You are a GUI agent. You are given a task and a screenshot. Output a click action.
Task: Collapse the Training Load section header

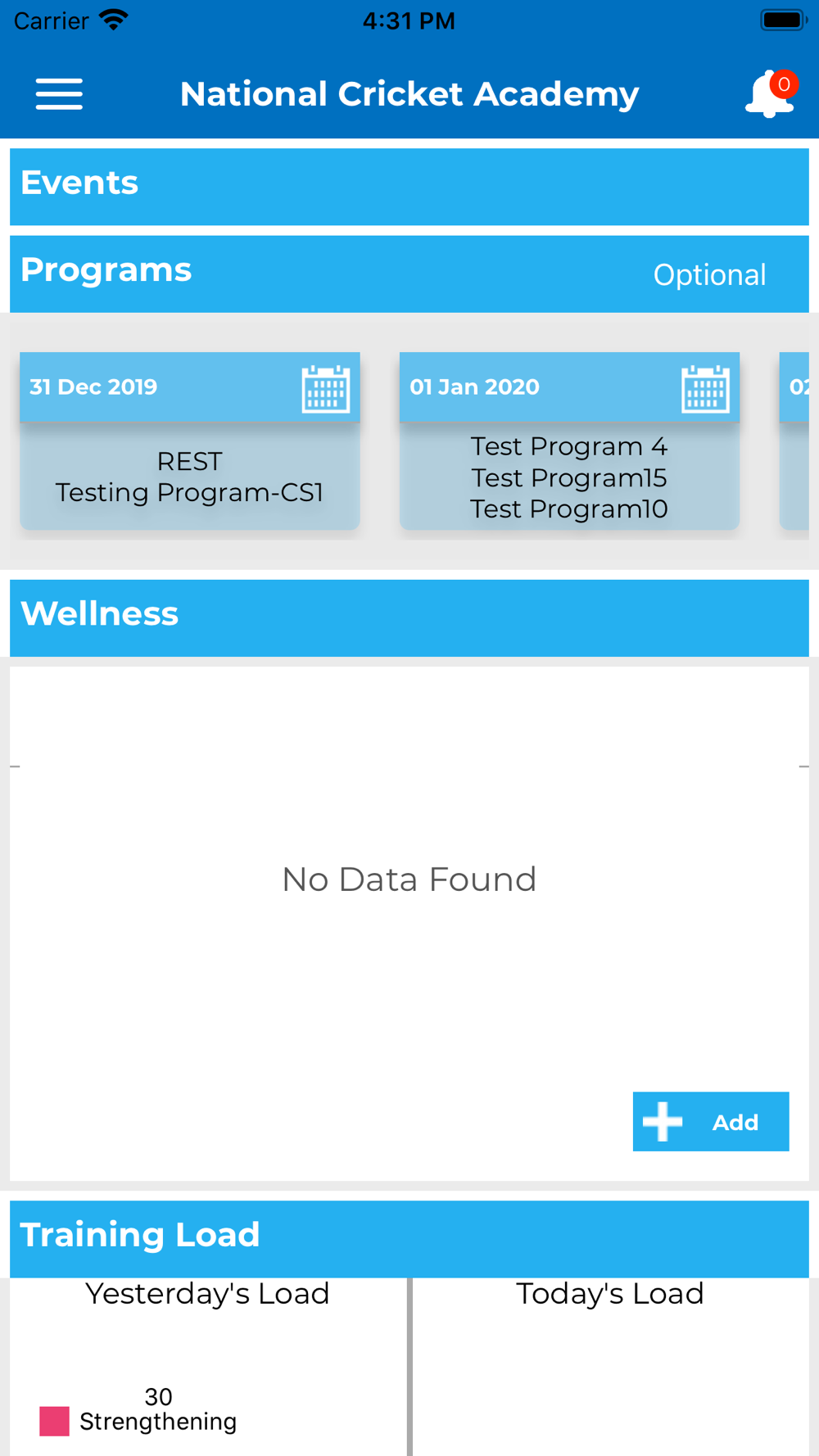(409, 1239)
